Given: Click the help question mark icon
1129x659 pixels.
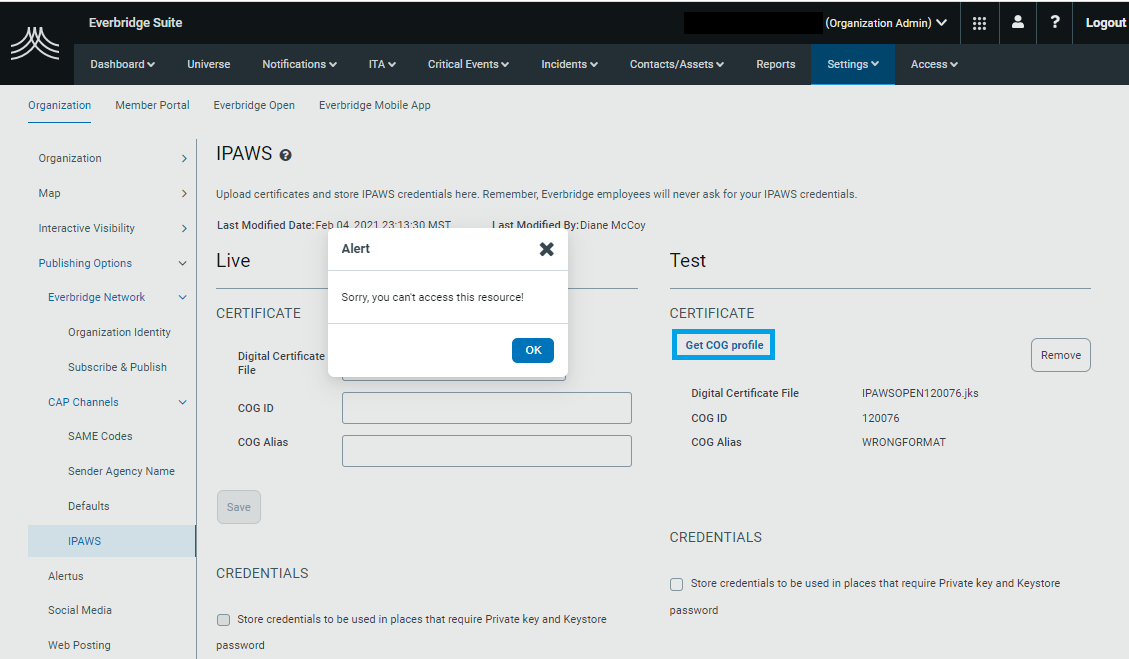Looking at the screenshot, I should 1055,22.
